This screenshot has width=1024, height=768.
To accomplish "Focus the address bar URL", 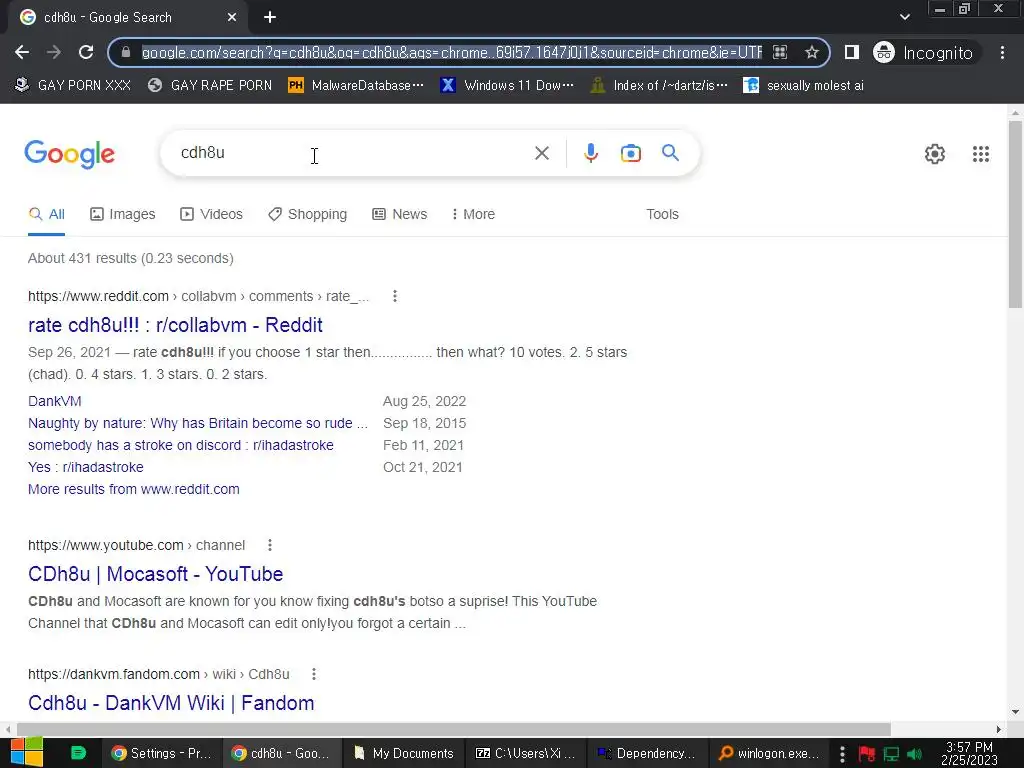I will pyautogui.click(x=452, y=52).
